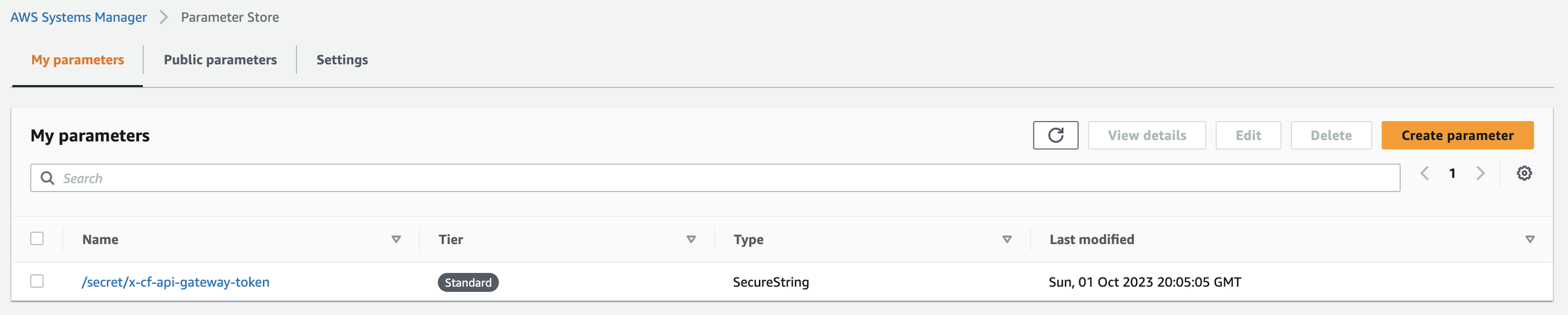Open the Settings tab
This screenshot has height=315, width=1568.
342,60
